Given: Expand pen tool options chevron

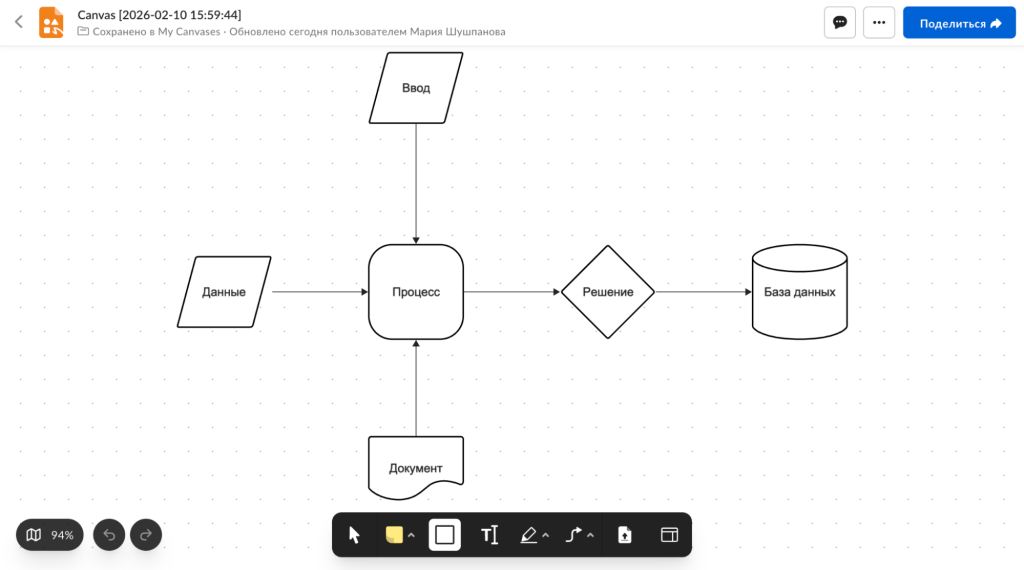Looking at the screenshot, I should 546,535.
